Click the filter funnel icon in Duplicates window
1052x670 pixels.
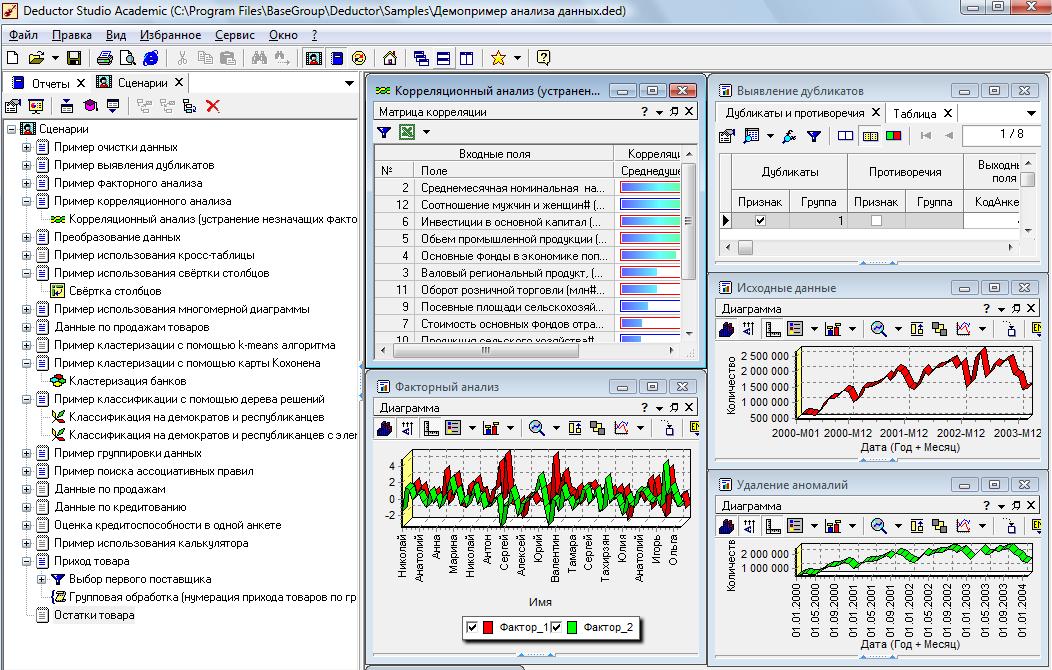tap(814, 136)
